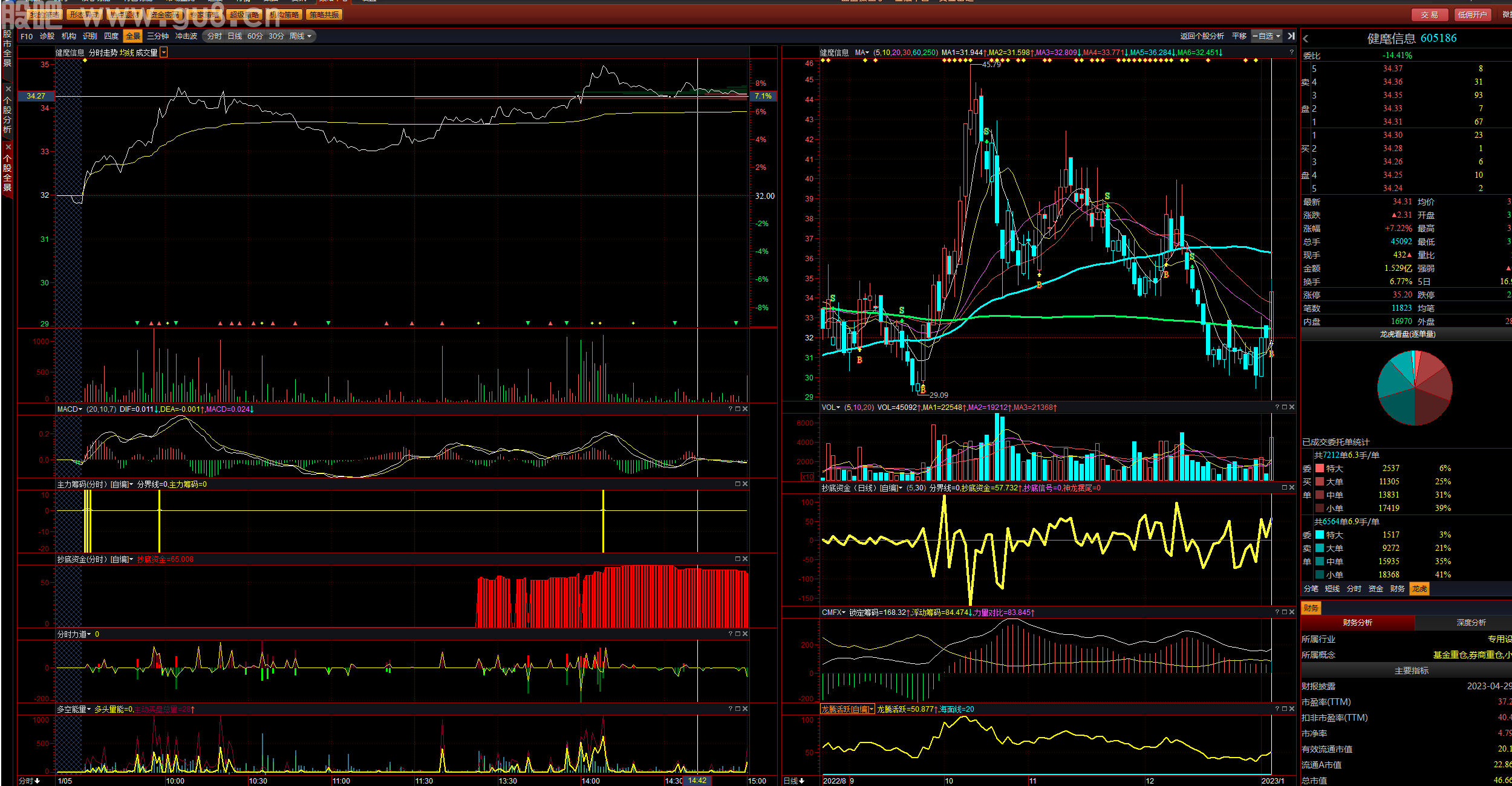This screenshot has width=1512, height=786.
Task: Click the 交易 trade button
Action: tap(1430, 15)
